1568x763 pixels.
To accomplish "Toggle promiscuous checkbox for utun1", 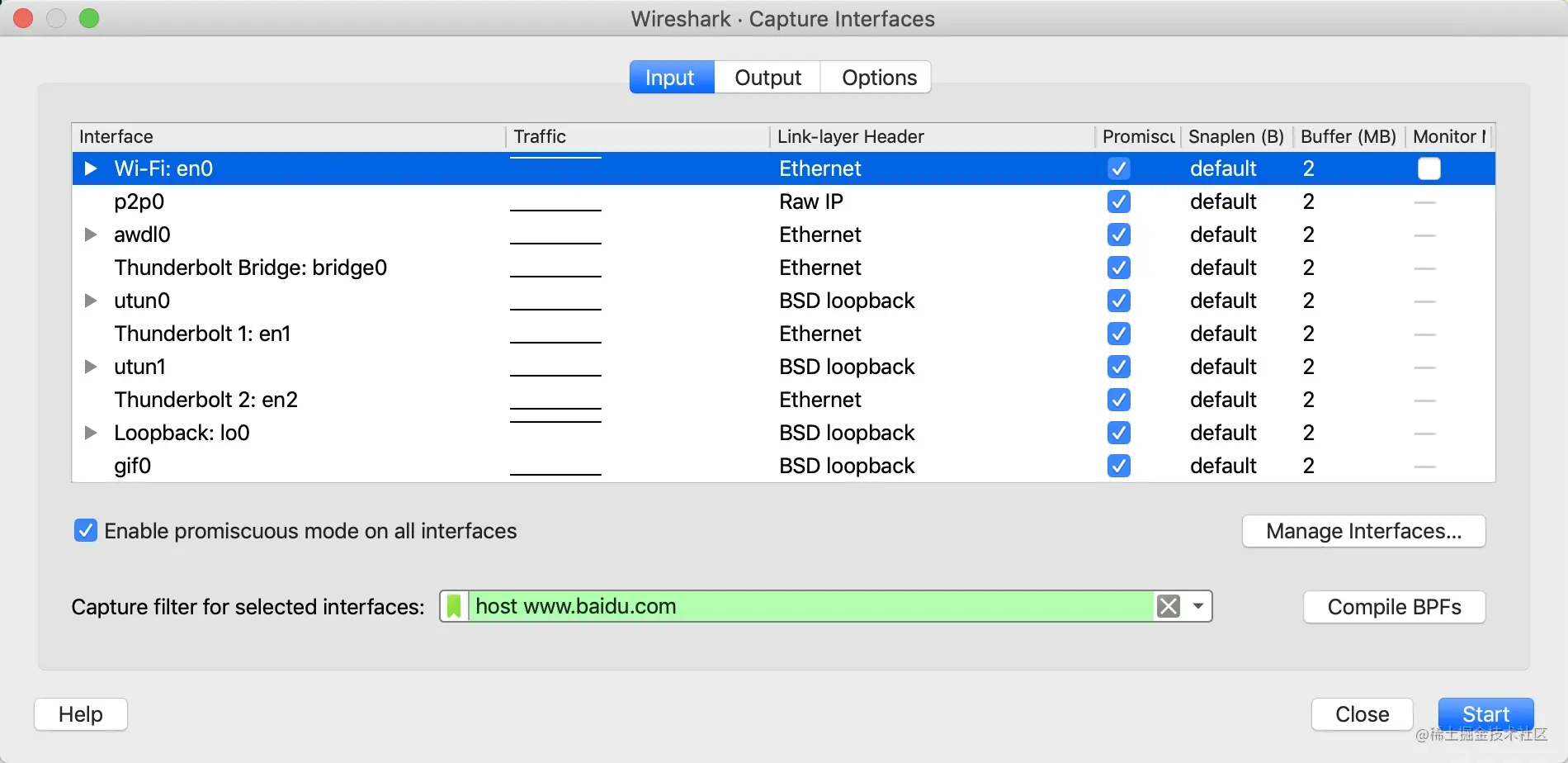I will [1119, 367].
